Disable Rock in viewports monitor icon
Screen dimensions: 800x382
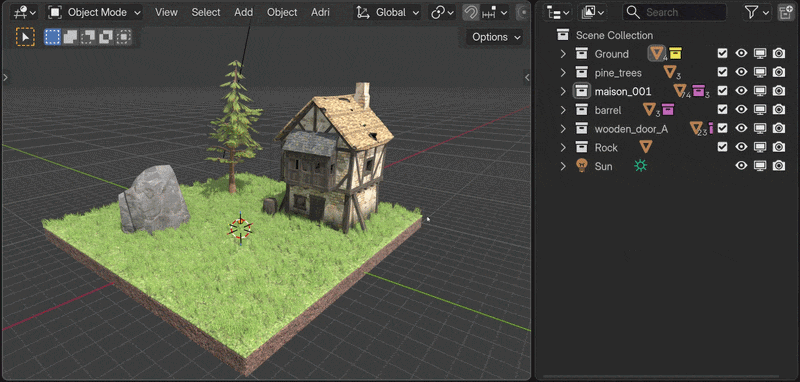point(760,147)
